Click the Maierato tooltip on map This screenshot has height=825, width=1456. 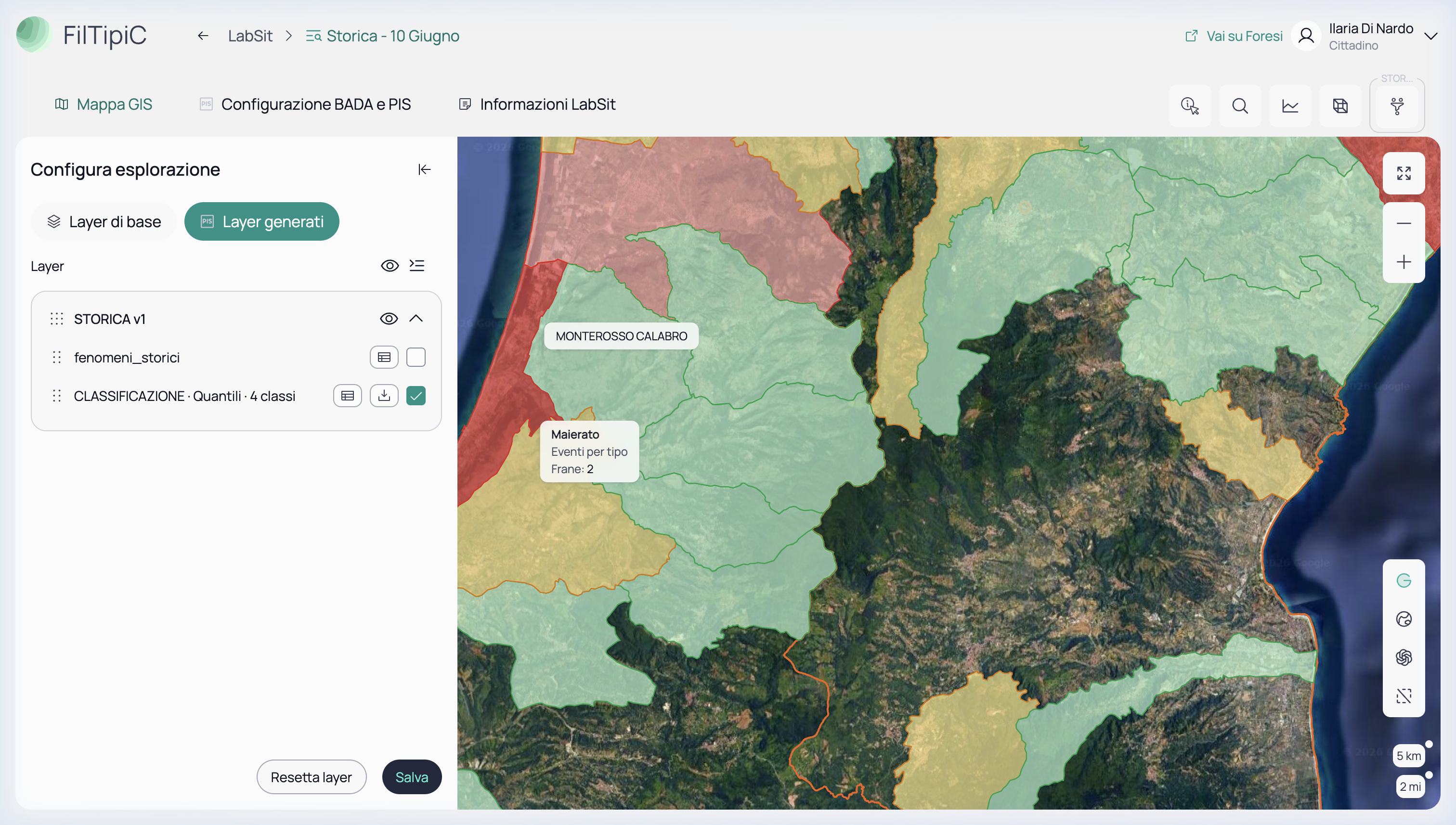[589, 451]
